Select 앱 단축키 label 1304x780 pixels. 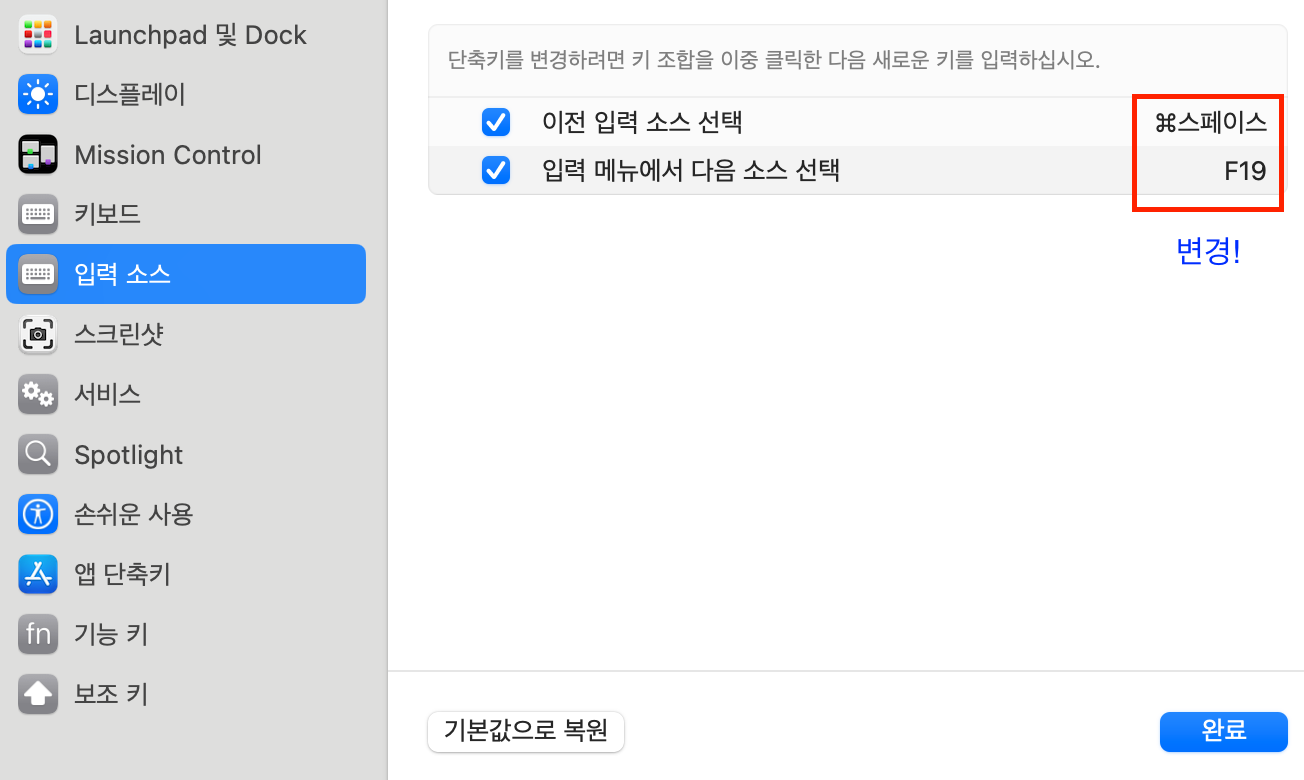point(122,574)
